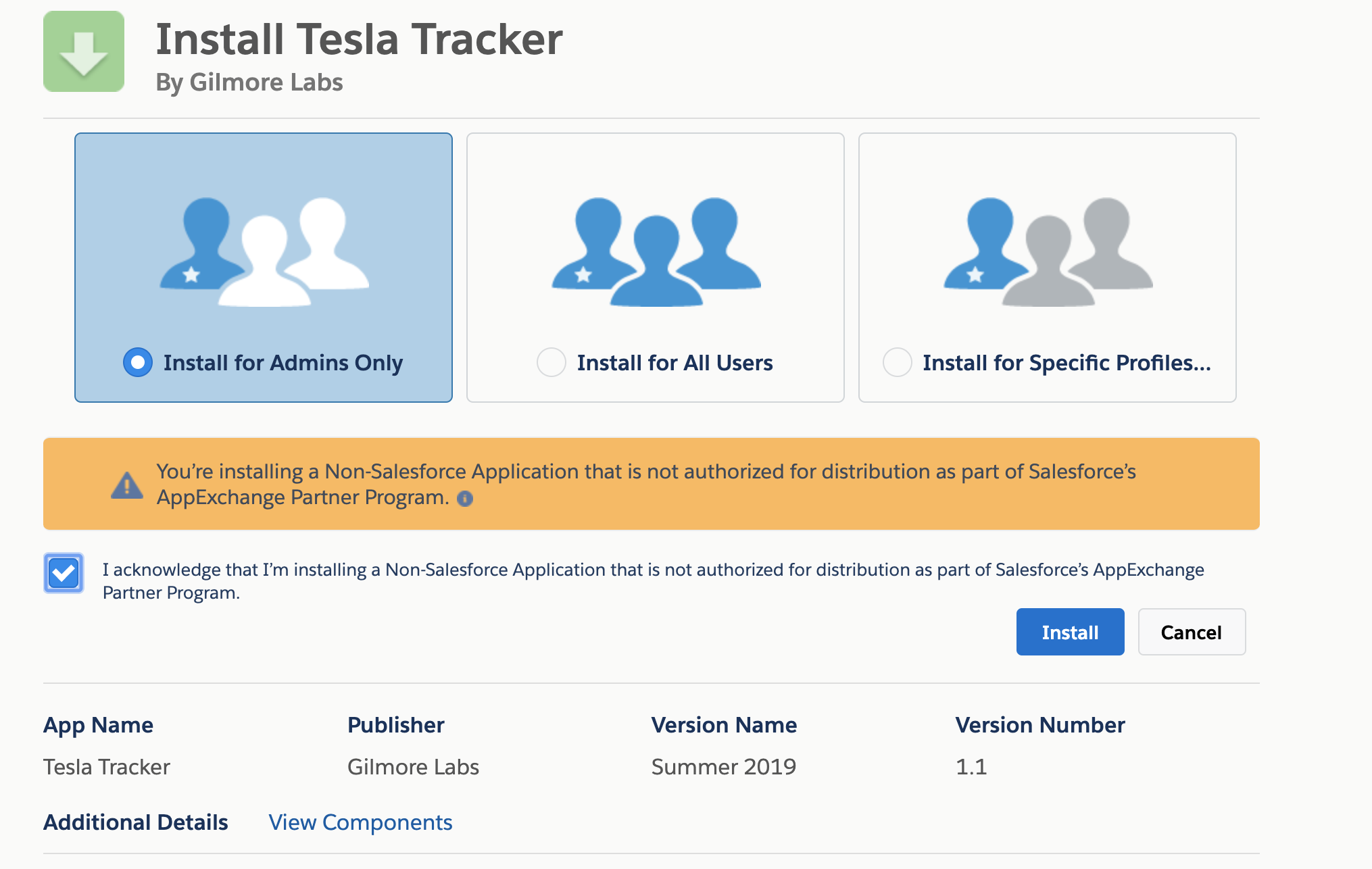Click the "Install for All Users" label text
Screen dimensions: 1372x869
point(675,363)
